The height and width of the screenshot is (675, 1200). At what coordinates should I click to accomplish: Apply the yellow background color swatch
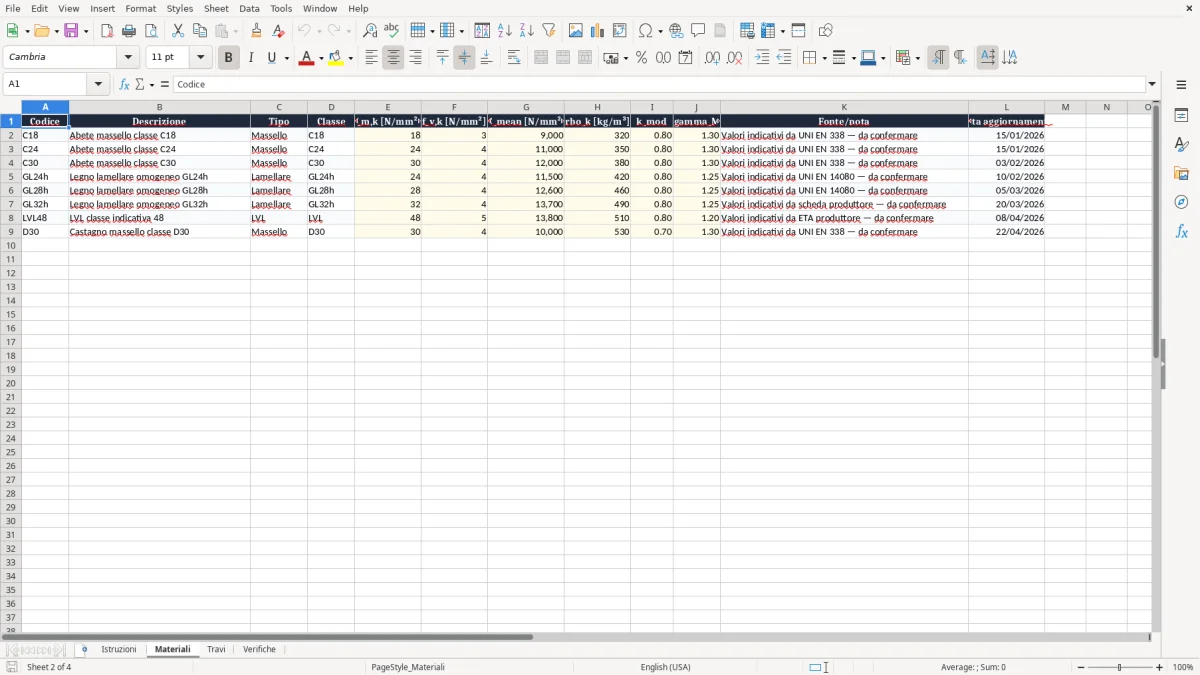pos(336,58)
